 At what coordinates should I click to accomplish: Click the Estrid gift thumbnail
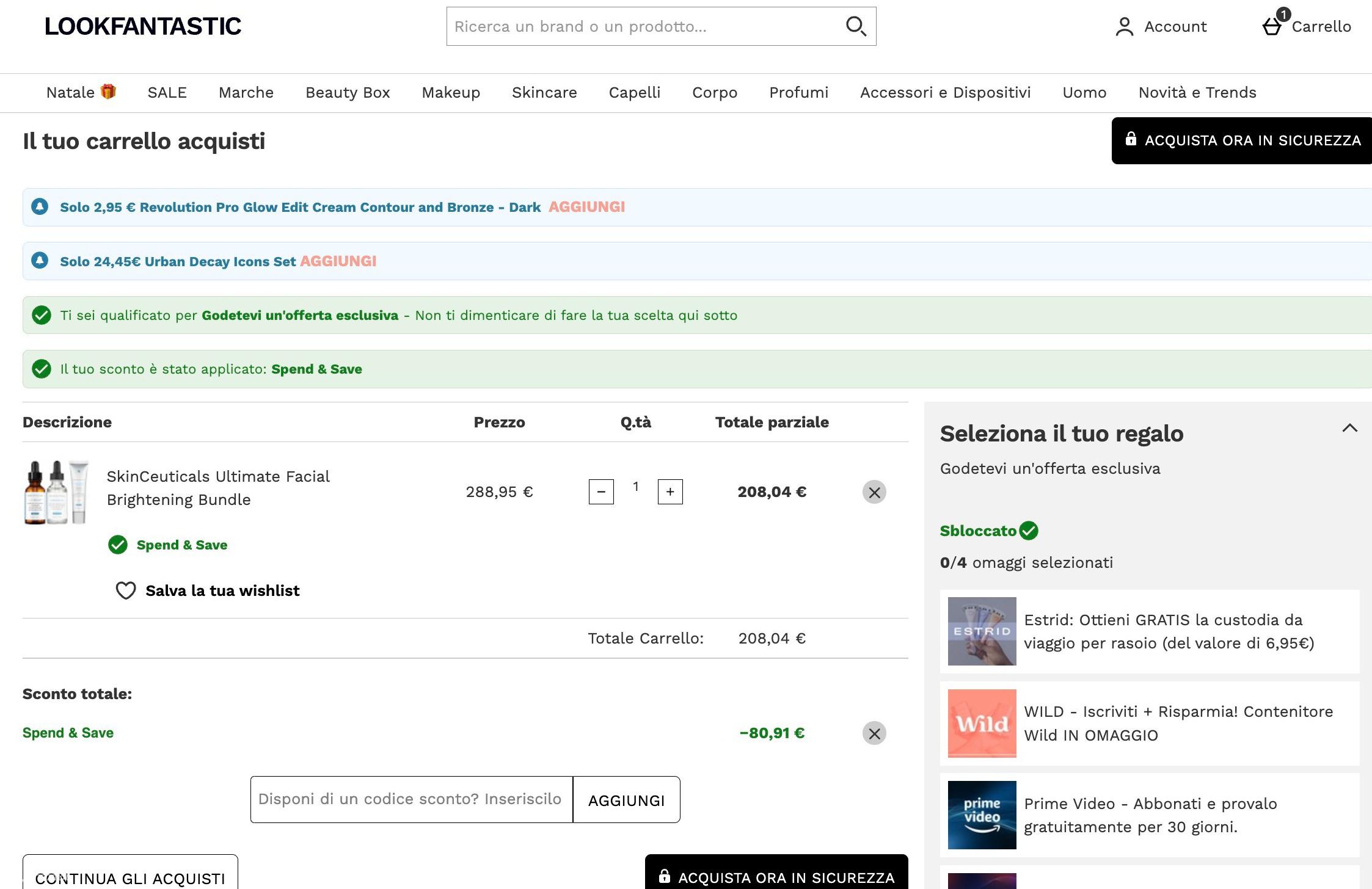click(982, 631)
